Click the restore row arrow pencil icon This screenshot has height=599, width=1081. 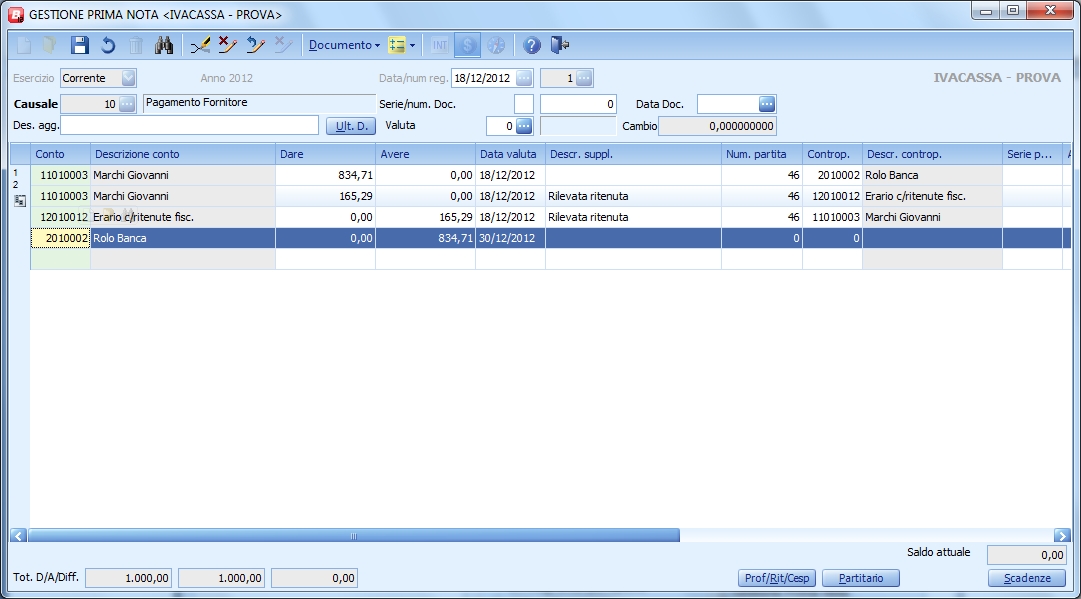pos(256,45)
